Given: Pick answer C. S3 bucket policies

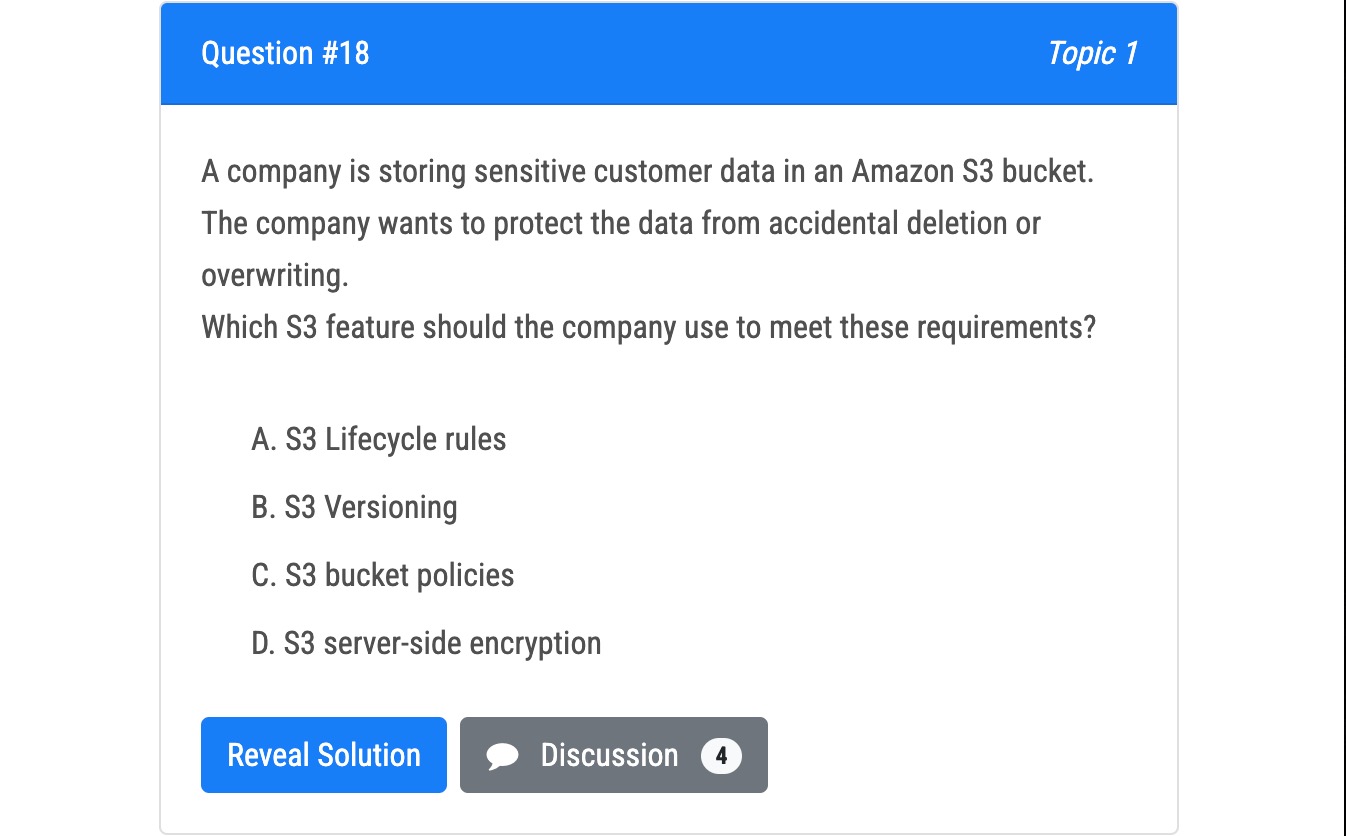Looking at the screenshot, I should [383, 575].
